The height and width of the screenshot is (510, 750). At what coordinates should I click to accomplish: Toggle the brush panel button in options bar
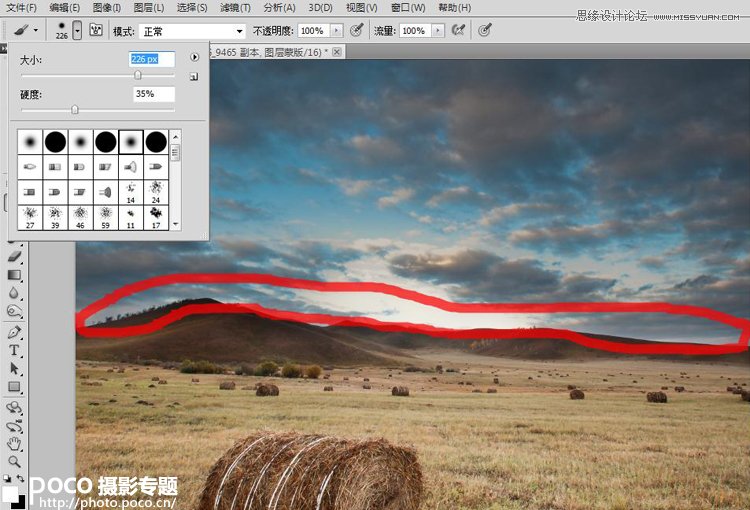pyautogui.click(x=96, y=30)
